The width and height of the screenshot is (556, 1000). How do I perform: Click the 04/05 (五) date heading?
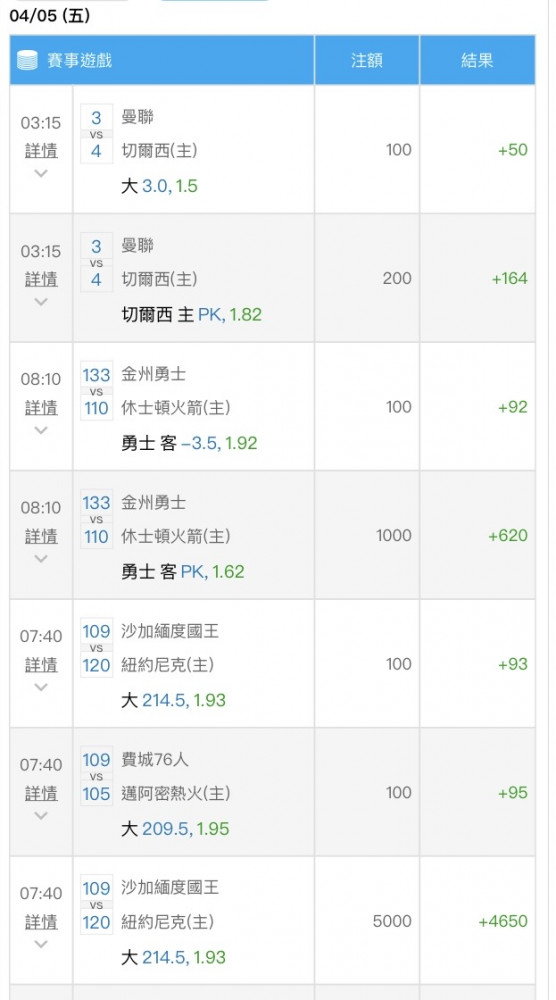pyautogui.click(x=50, y=16)
